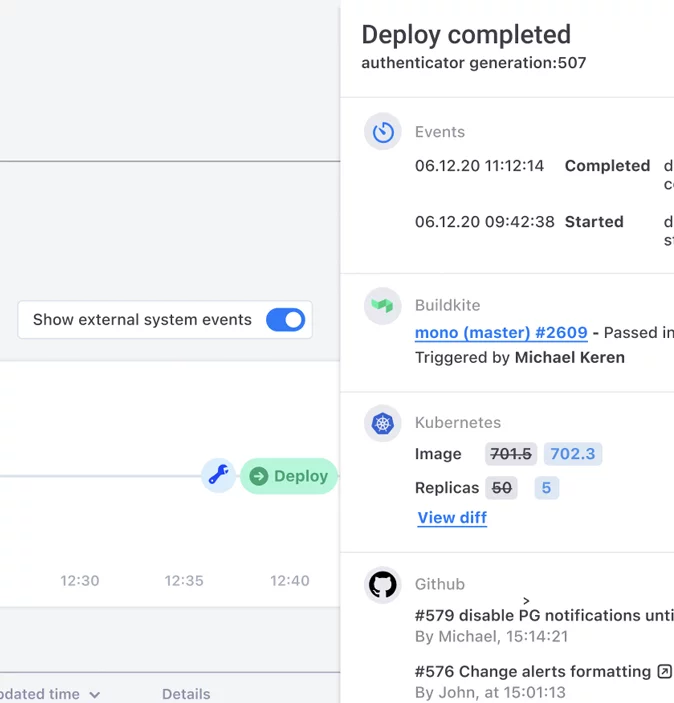
Task: Click new replicas value 5
Action: [546, 488]
